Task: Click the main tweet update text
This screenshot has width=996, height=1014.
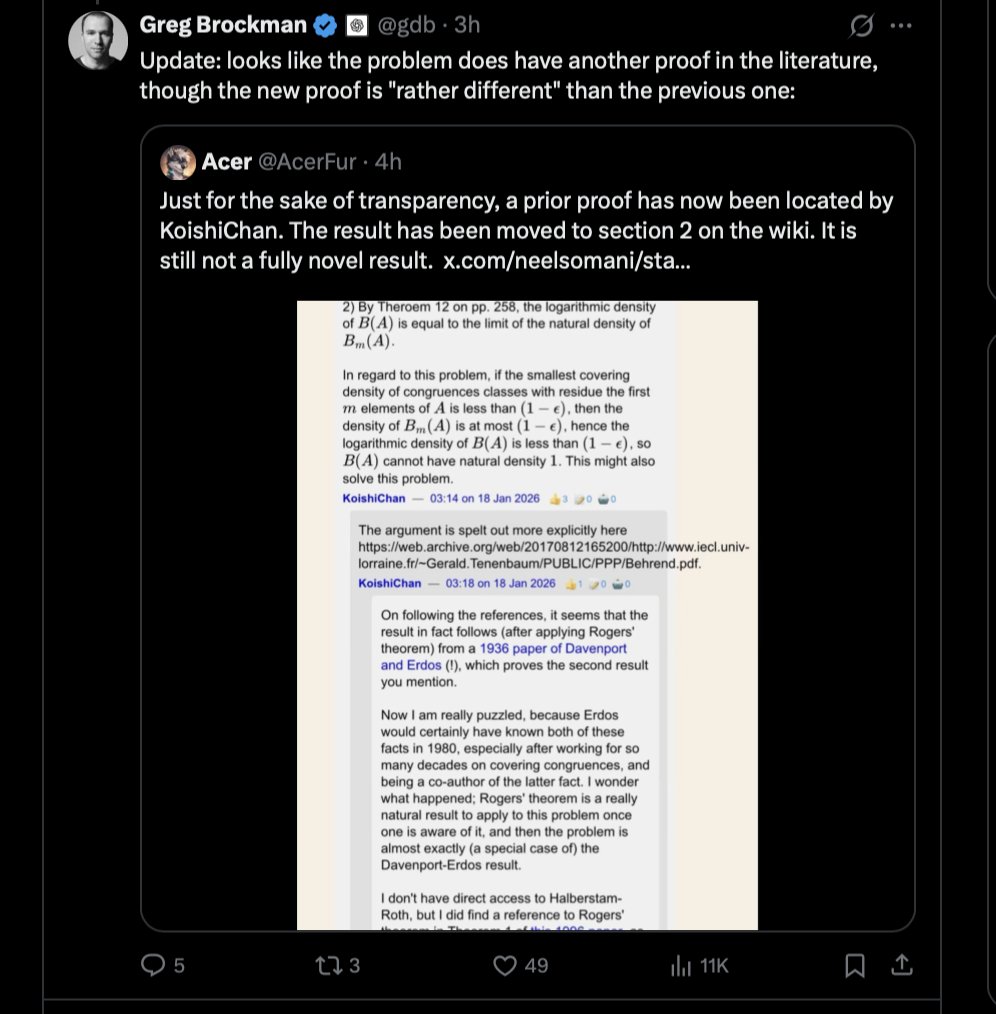Action: 509,75
